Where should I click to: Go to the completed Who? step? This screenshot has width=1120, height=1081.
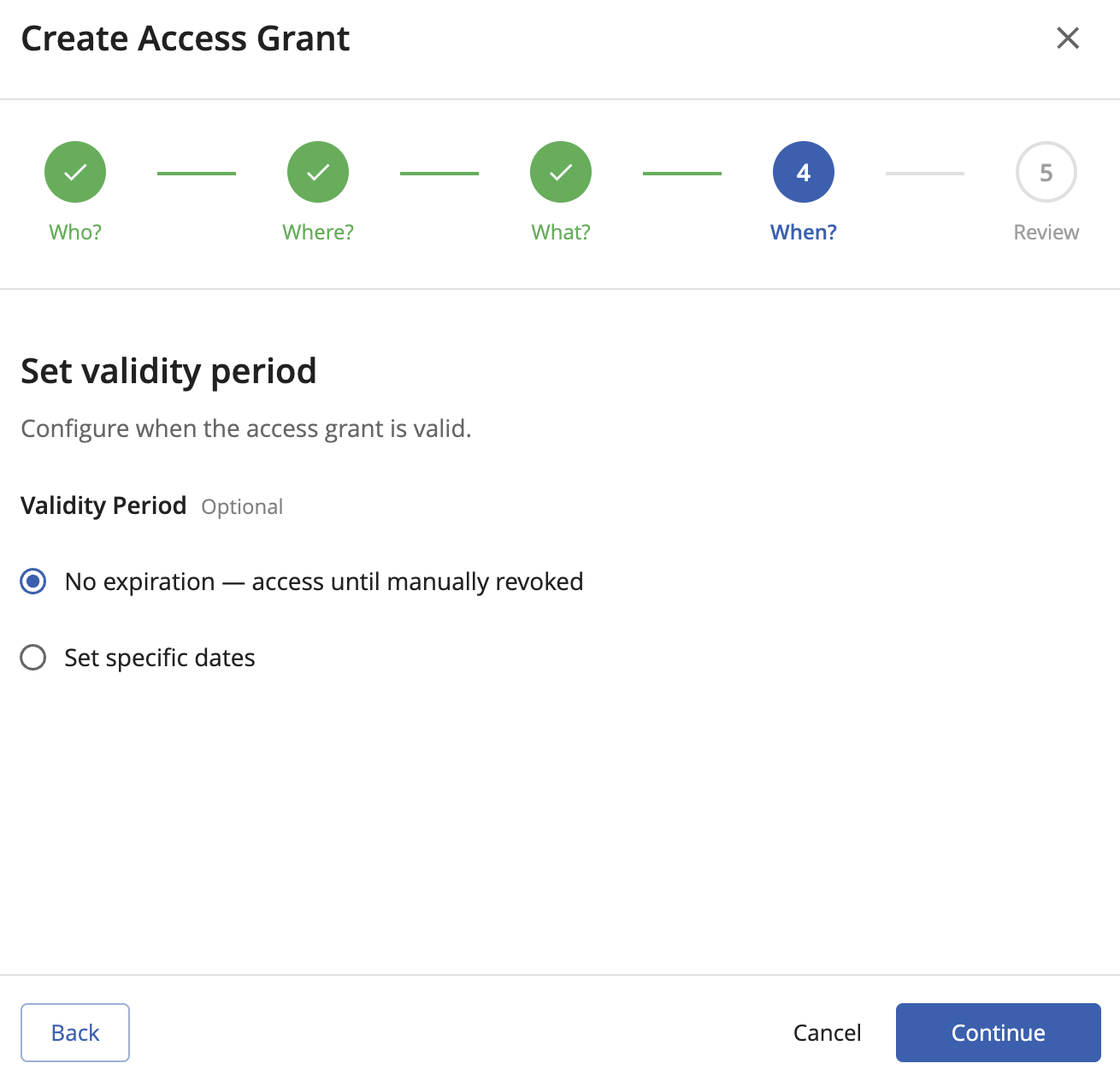pos(75,172)
